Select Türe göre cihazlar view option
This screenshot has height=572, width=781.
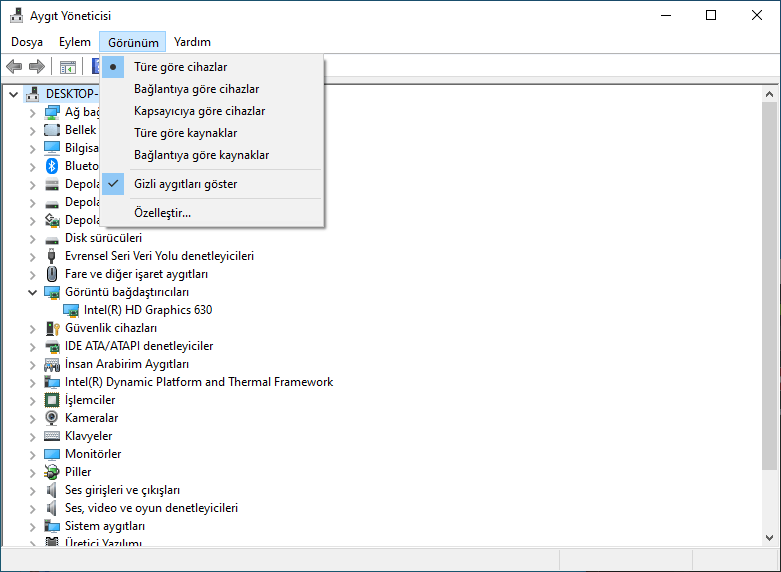(x=212, y=67)
